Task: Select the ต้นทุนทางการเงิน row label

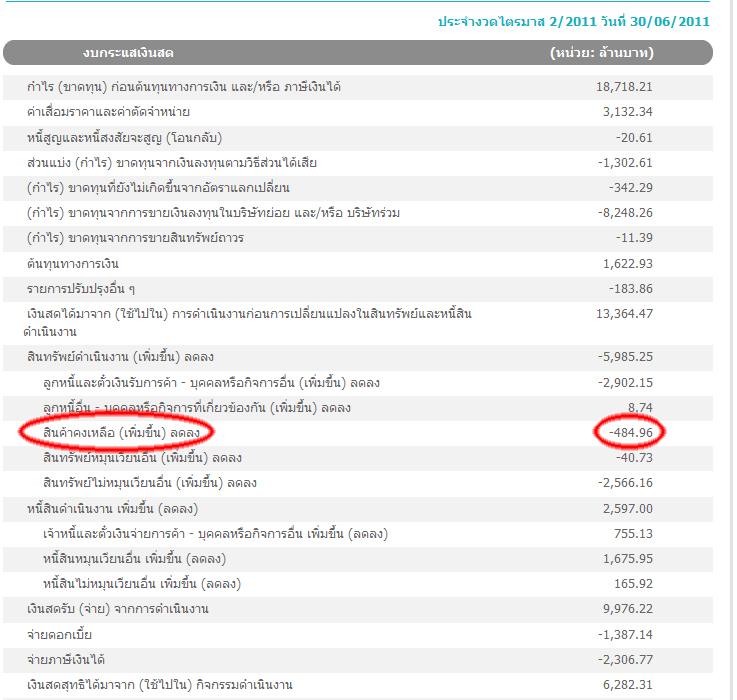Action: click(73, 264)
